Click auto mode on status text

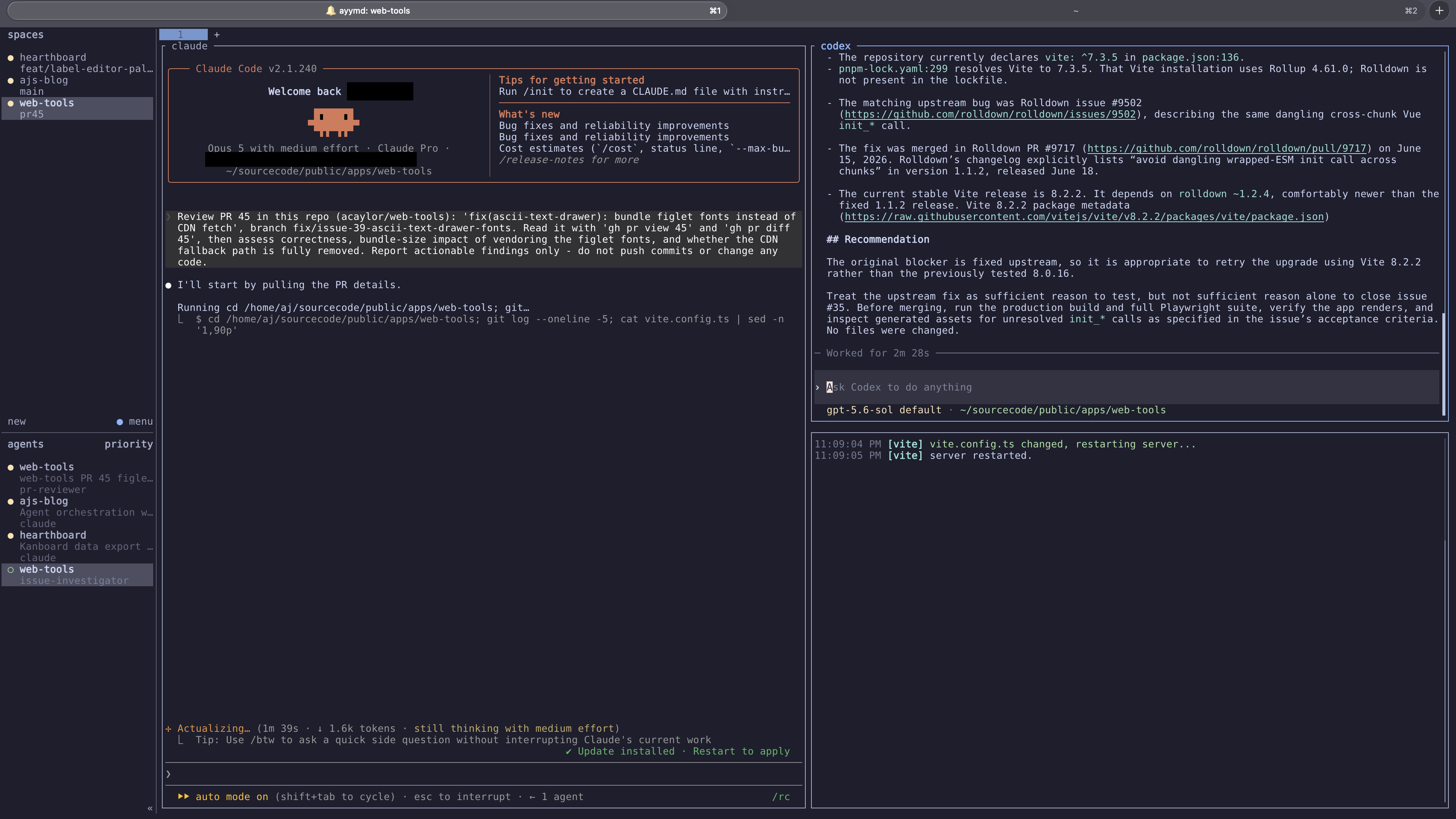tap(232, 797)
